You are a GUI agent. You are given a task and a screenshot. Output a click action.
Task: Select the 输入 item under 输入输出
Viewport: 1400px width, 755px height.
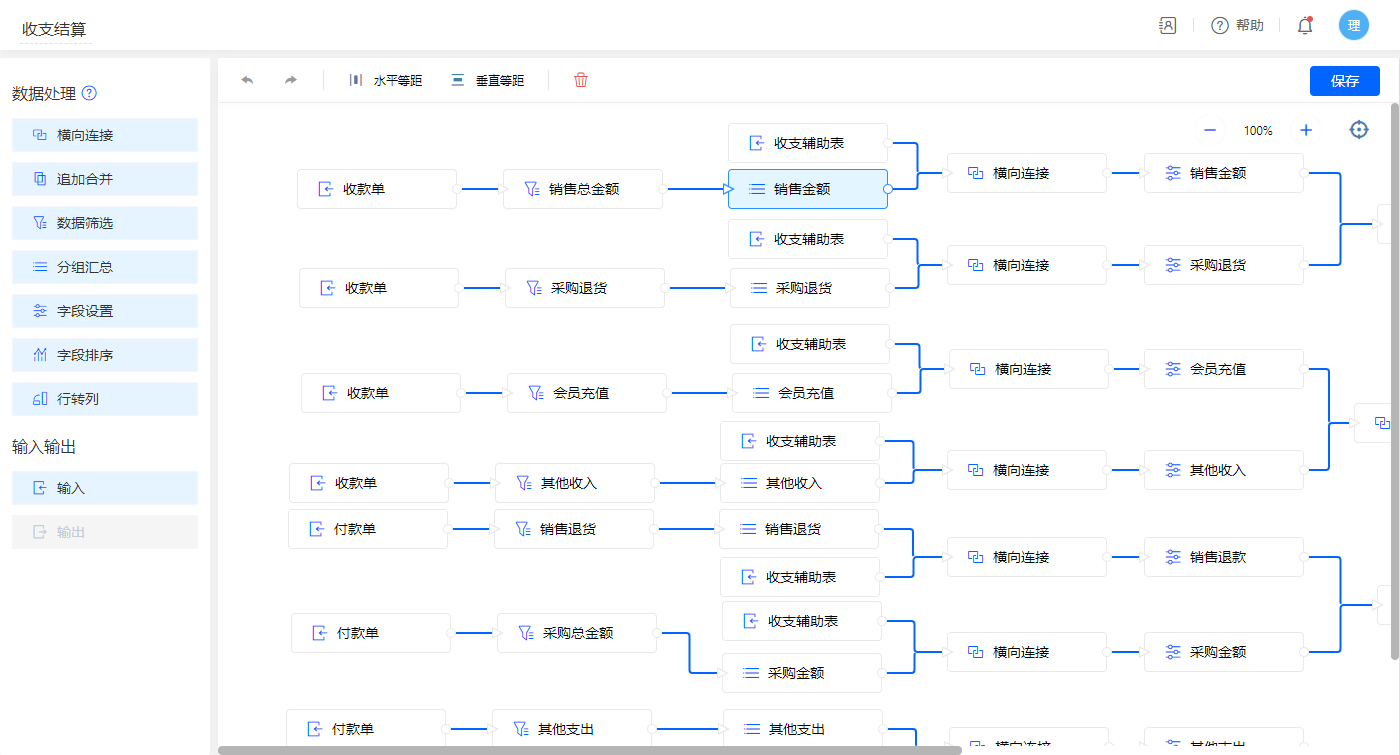[x=105, y=488]
